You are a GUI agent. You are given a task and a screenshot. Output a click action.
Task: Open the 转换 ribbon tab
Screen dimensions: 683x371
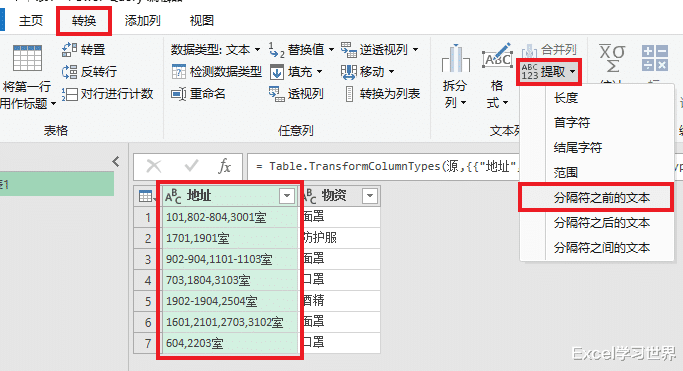pos(84,20)
